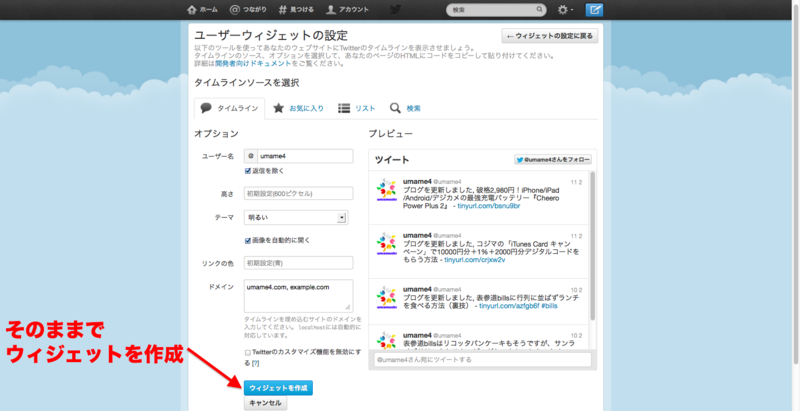
Task: Open the developer documentation (開発者向けドキュメント) link
Action: [x=253, y=64]
